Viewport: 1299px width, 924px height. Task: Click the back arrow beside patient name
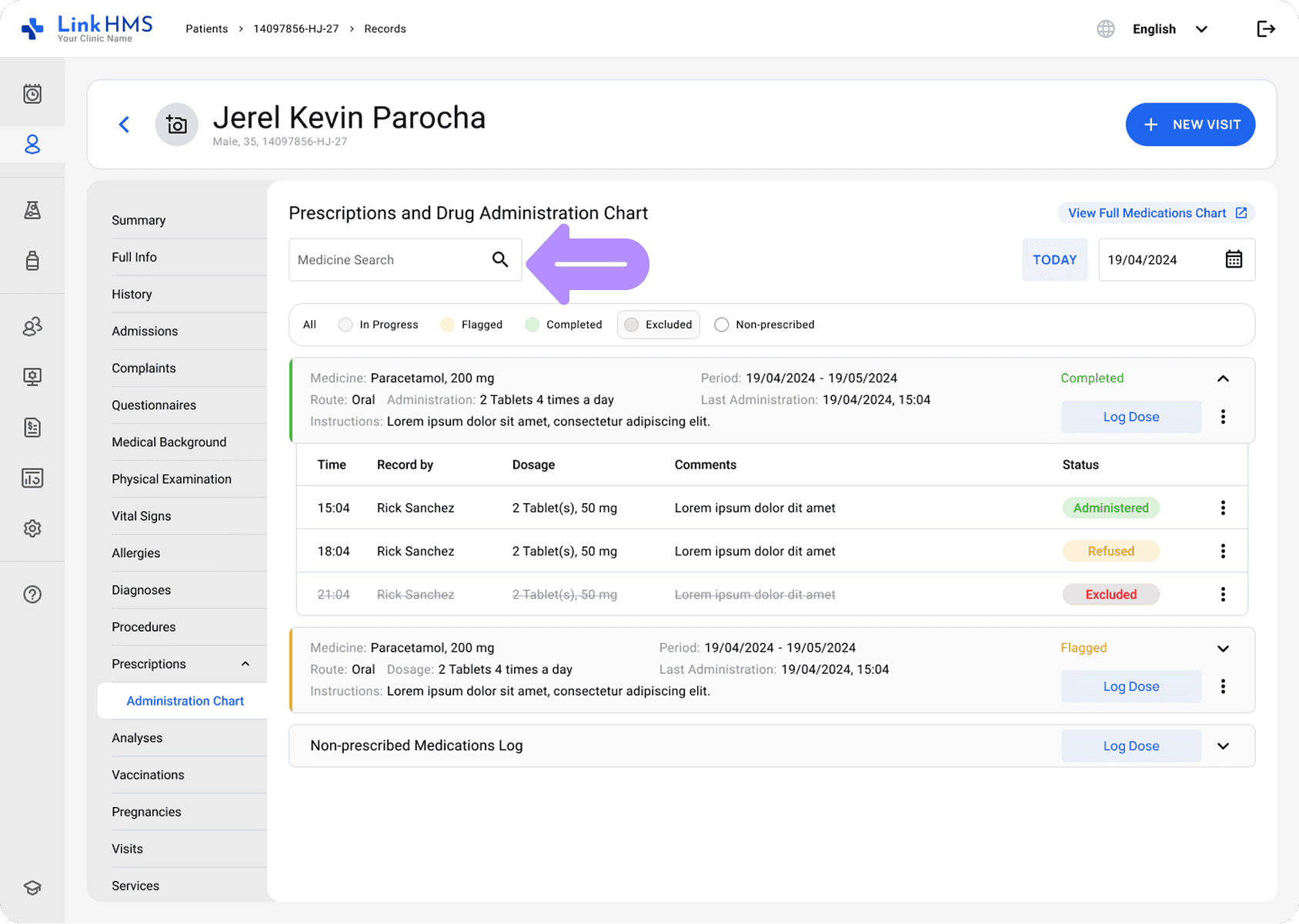(x=124, y=125)
